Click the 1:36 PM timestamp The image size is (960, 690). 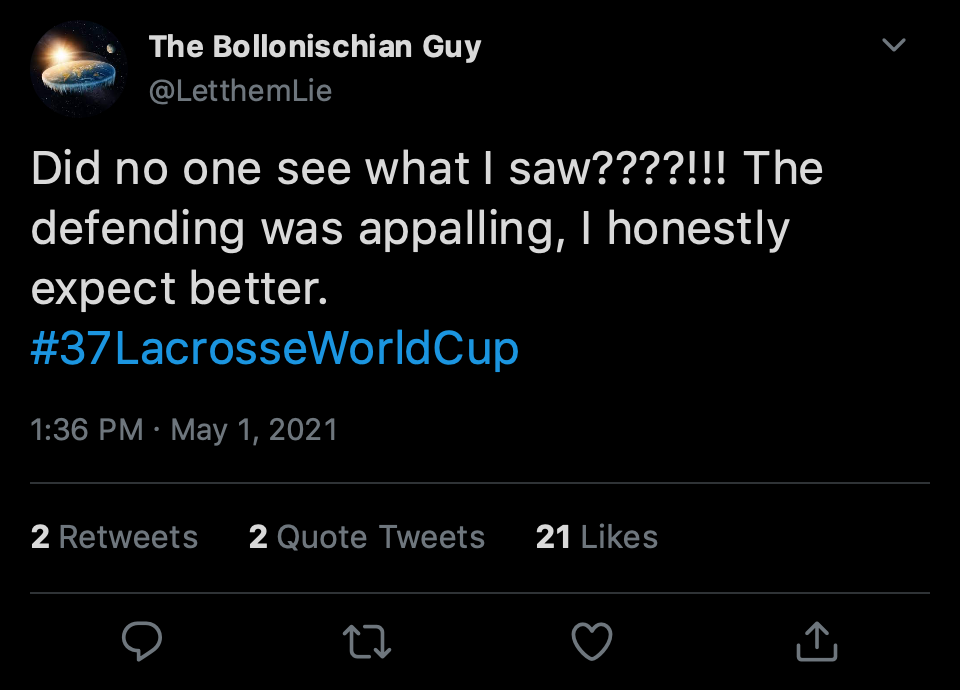pos(87,430)
